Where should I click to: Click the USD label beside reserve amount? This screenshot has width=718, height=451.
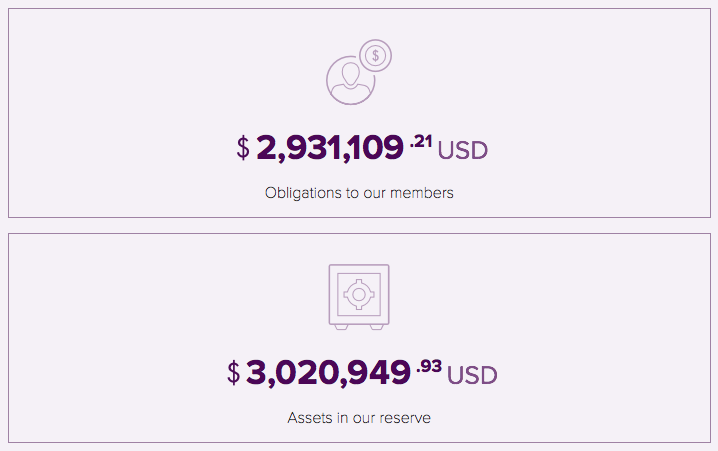point(472,375)
